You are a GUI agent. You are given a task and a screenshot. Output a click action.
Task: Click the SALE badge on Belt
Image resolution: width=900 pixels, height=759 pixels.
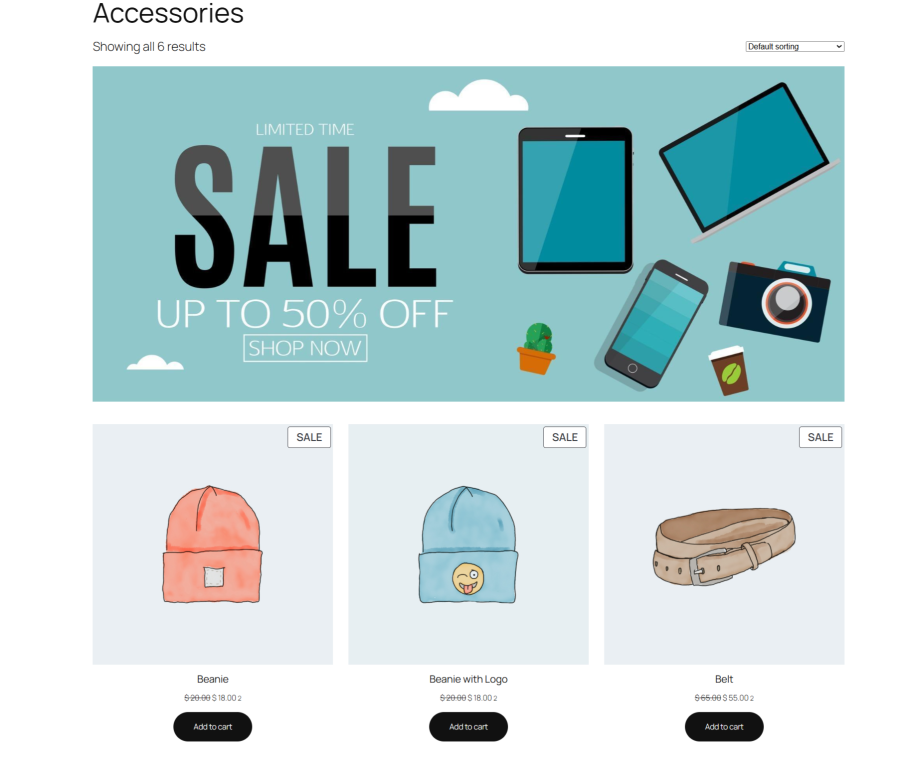click(x=820, y=437)
